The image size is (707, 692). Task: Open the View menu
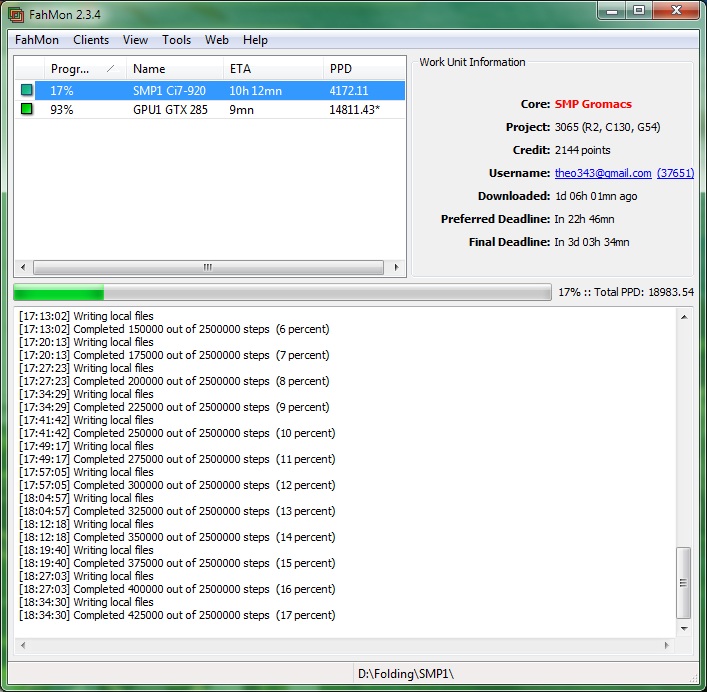click(135, 40)
